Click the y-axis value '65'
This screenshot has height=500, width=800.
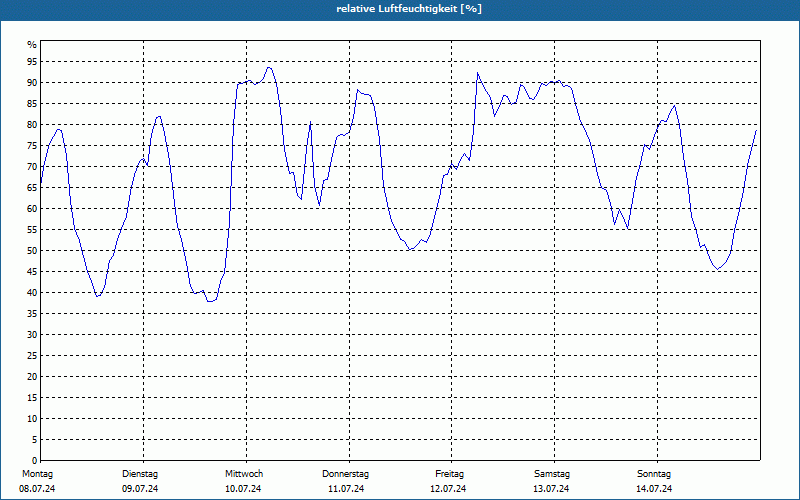point(32,188)
